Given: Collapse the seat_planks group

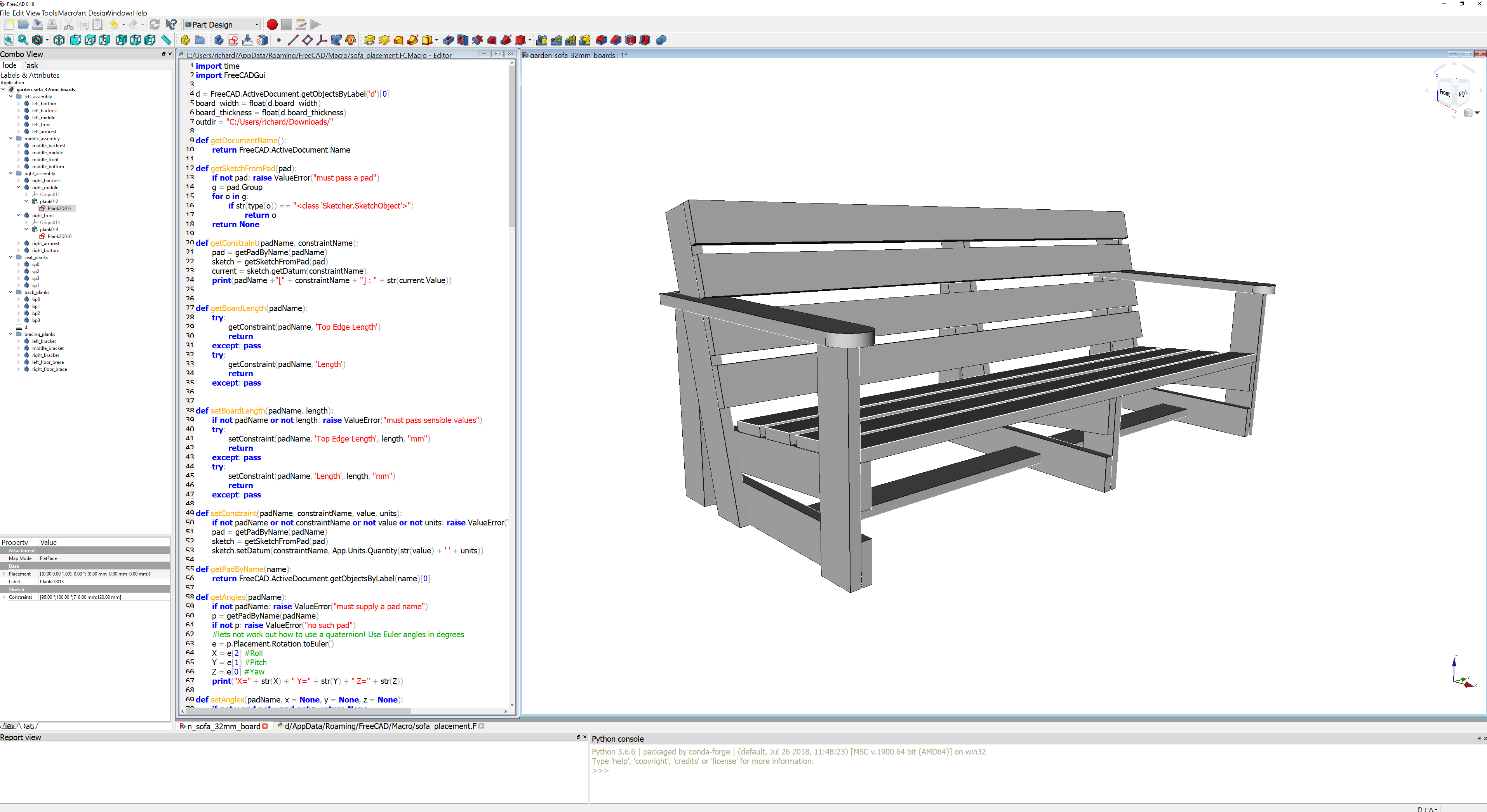Looking at the screenshot, I should click(11, 257).
